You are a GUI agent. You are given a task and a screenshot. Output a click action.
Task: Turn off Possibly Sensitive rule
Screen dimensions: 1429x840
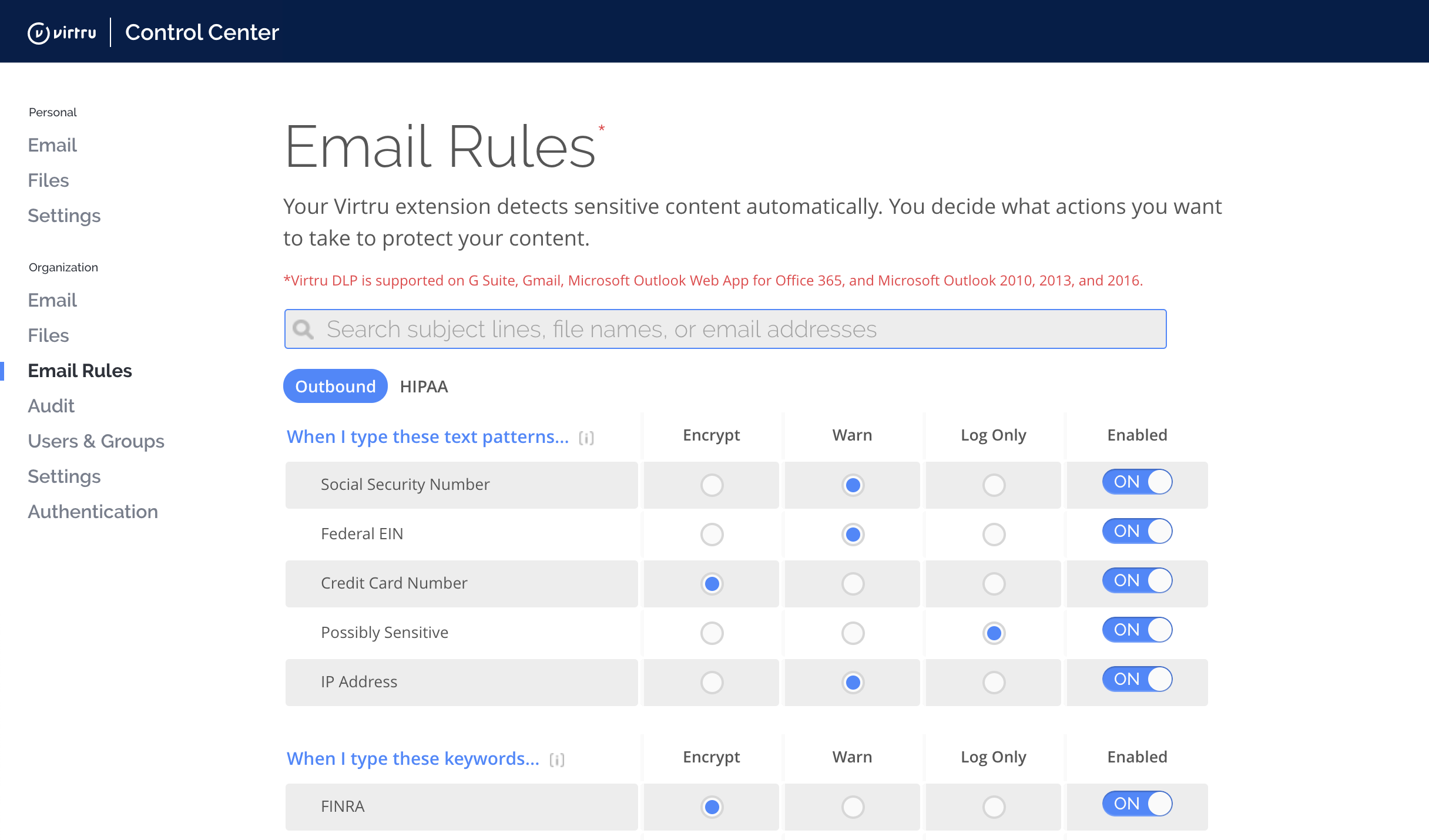(1137, 630)
